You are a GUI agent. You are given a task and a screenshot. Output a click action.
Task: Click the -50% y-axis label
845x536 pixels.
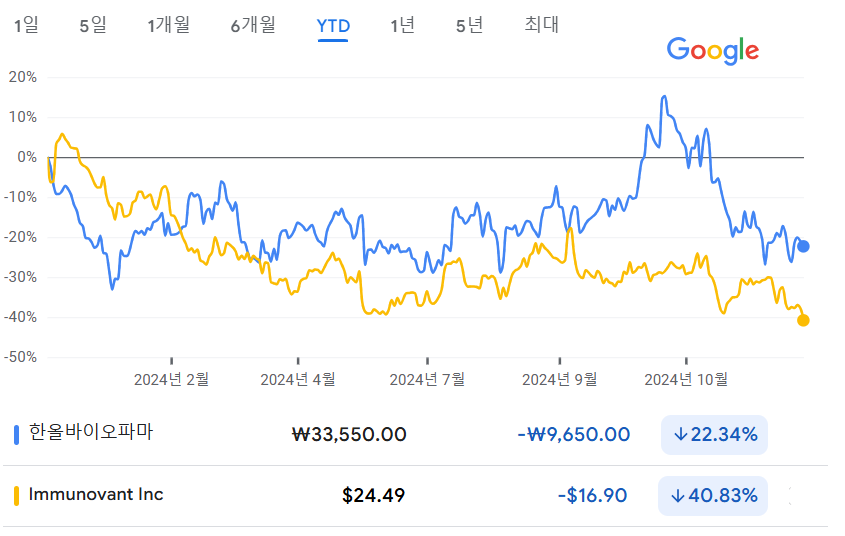click(20, 357)
